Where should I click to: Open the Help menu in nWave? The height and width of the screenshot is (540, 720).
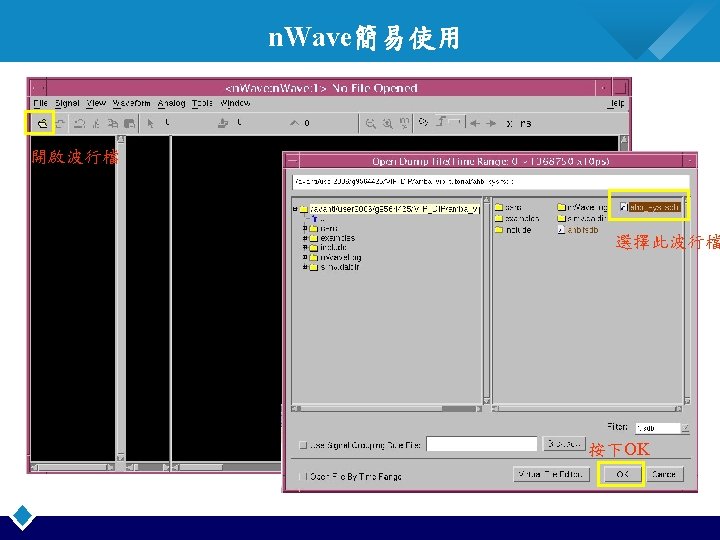tap(616, 103)
